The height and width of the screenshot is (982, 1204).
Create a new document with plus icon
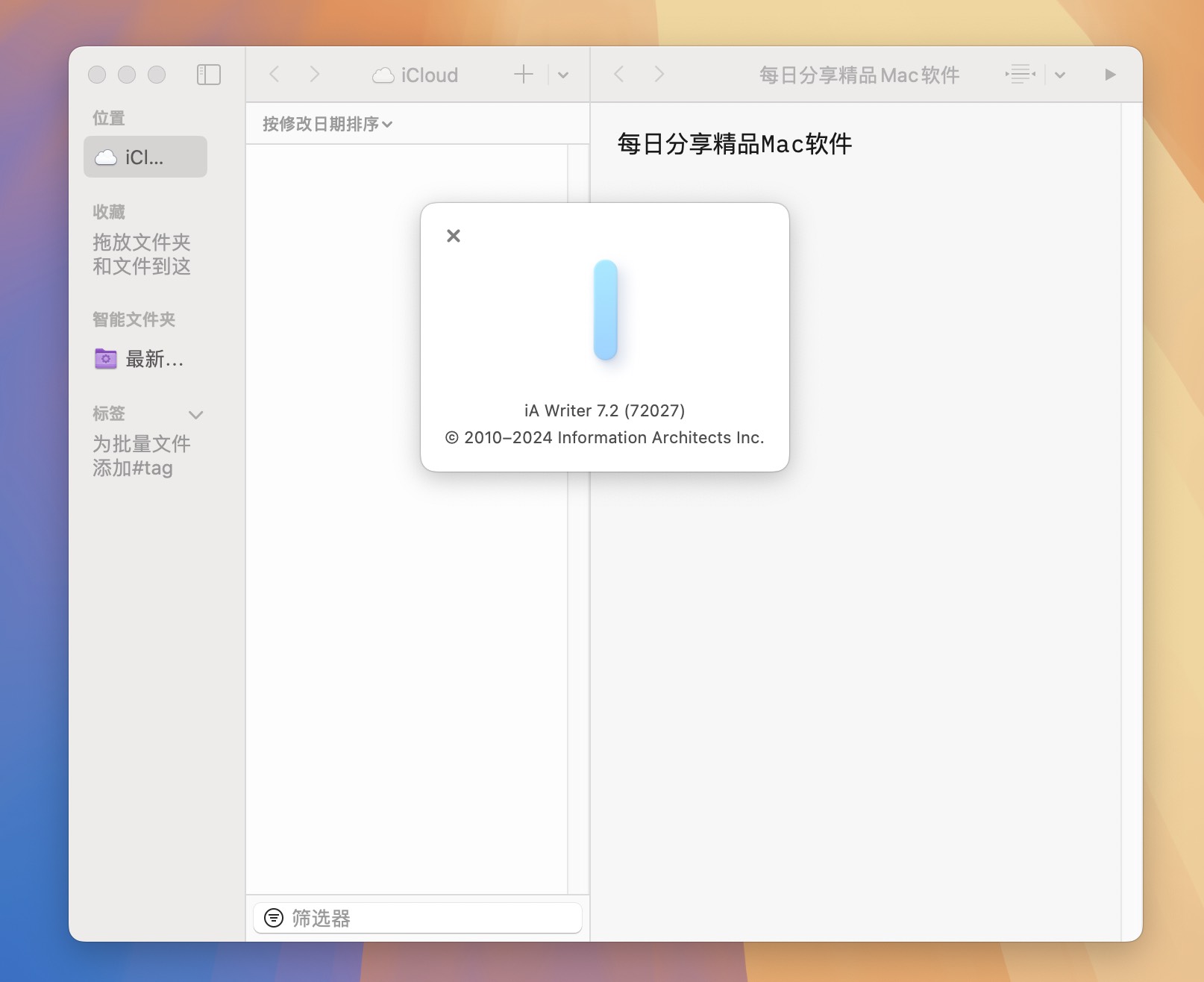[524, 74]
